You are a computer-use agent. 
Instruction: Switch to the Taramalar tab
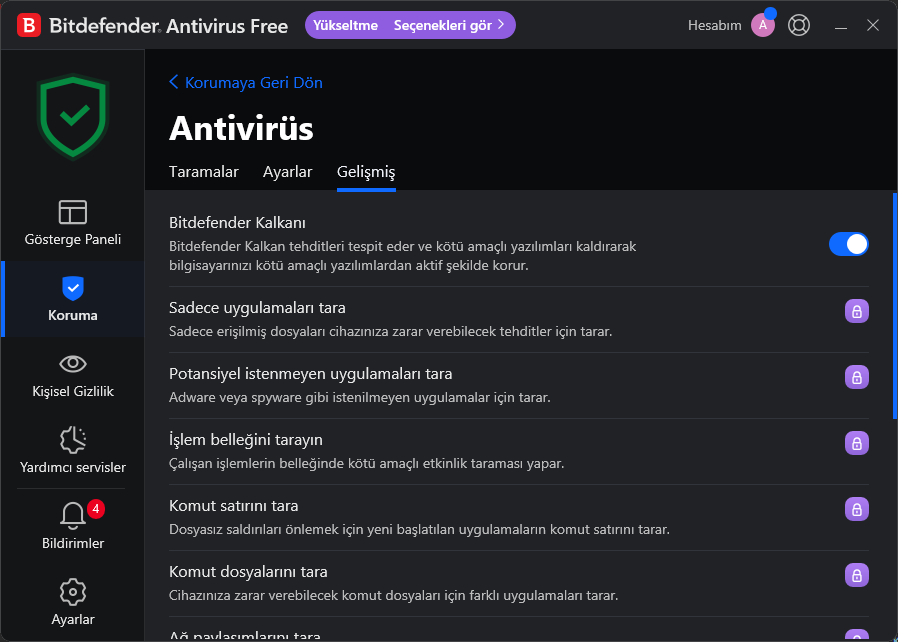[204, 172]
